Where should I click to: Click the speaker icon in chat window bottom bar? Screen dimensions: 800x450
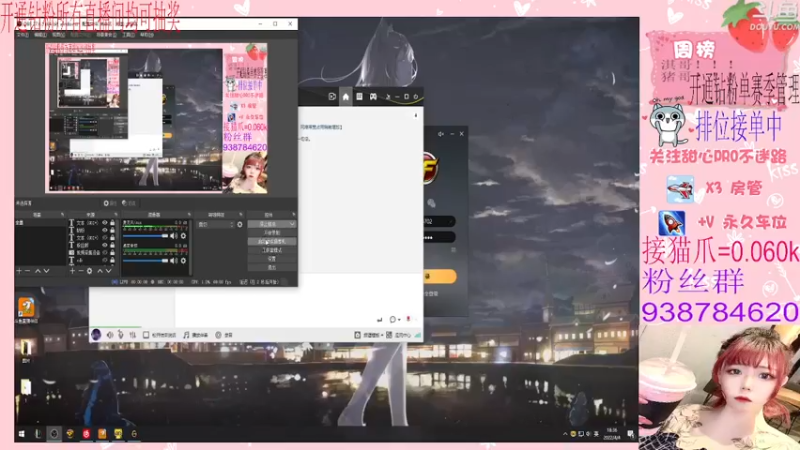pyautogui.click(x=110, y=335)
